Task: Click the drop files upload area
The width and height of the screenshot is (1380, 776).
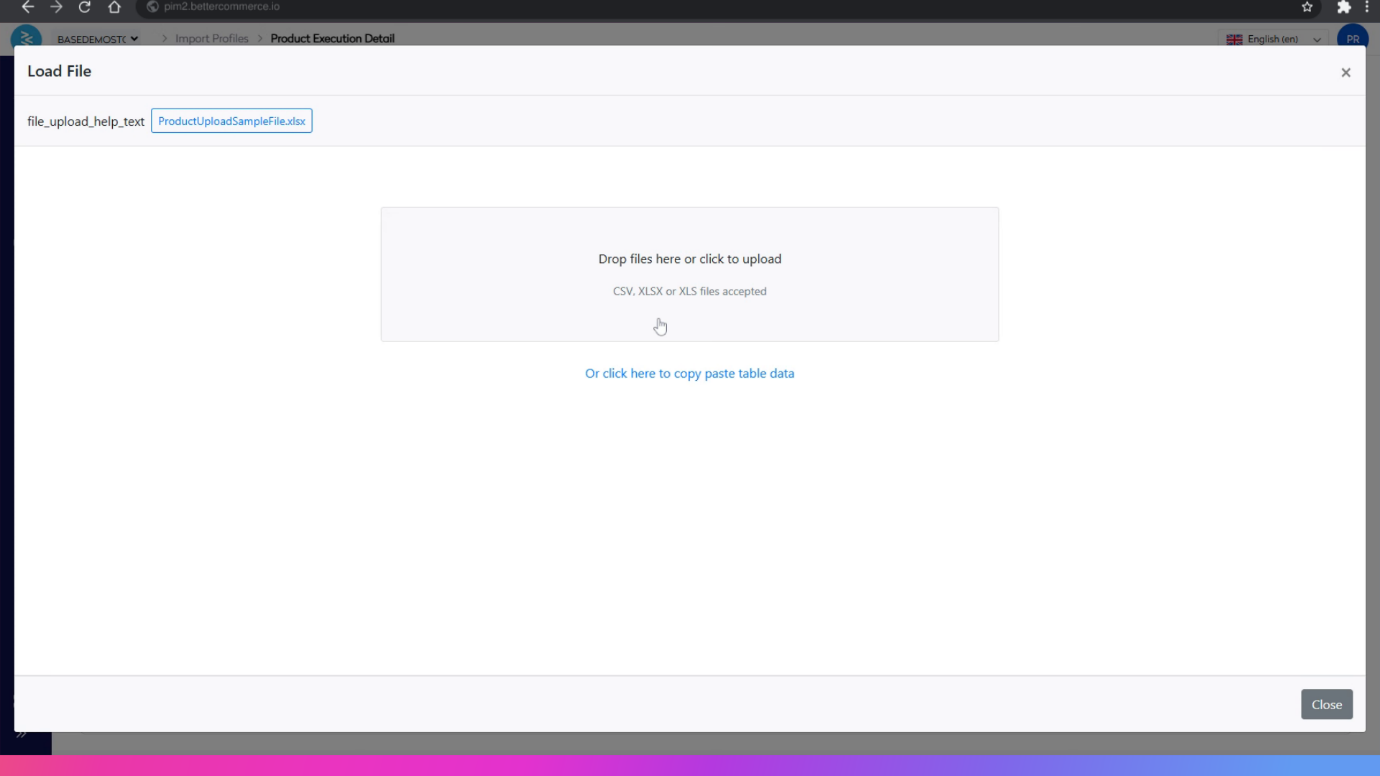Action: (x=689, y=274)
